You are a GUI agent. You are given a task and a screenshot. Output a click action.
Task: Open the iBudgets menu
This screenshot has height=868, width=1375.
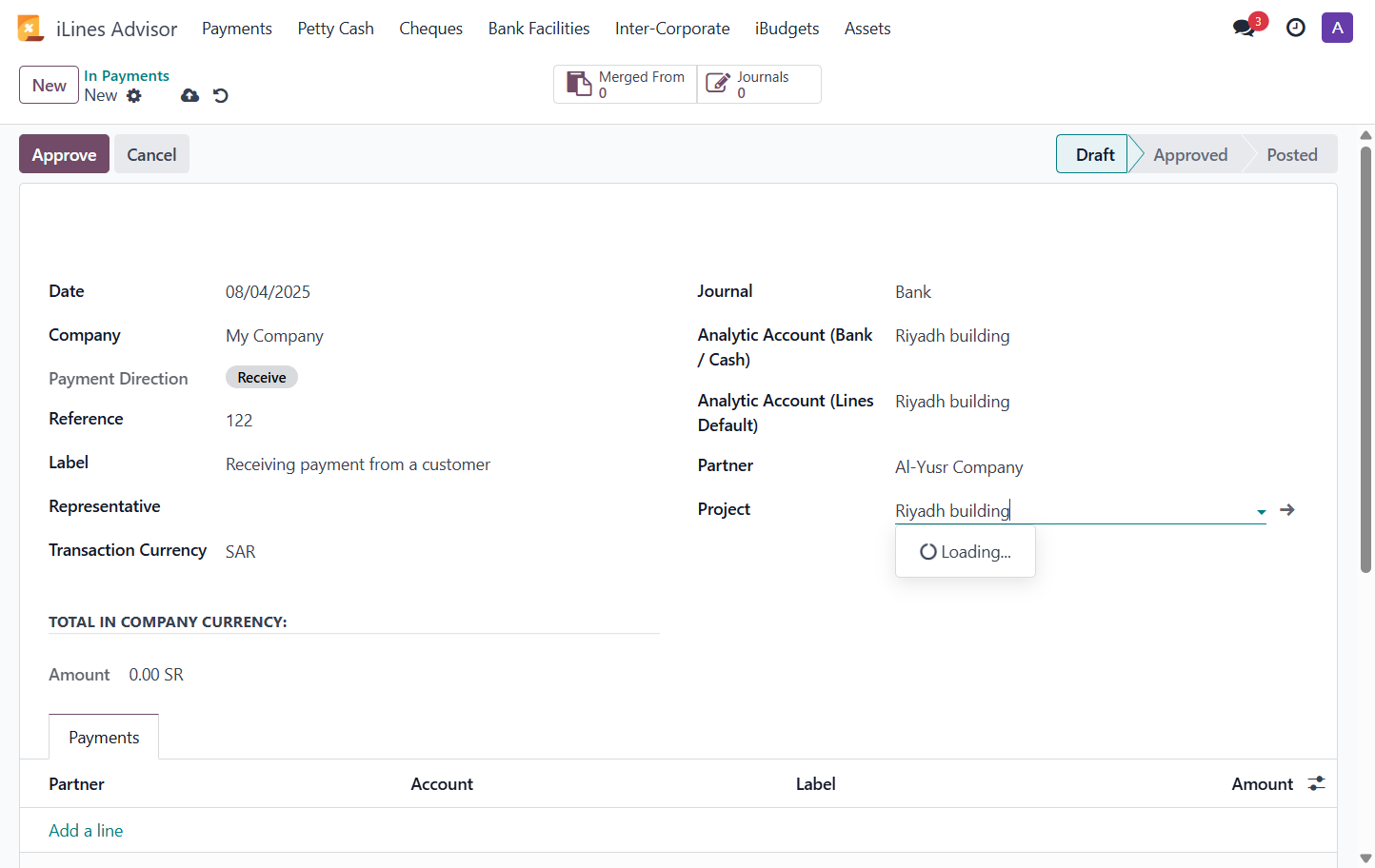point(787,29)
